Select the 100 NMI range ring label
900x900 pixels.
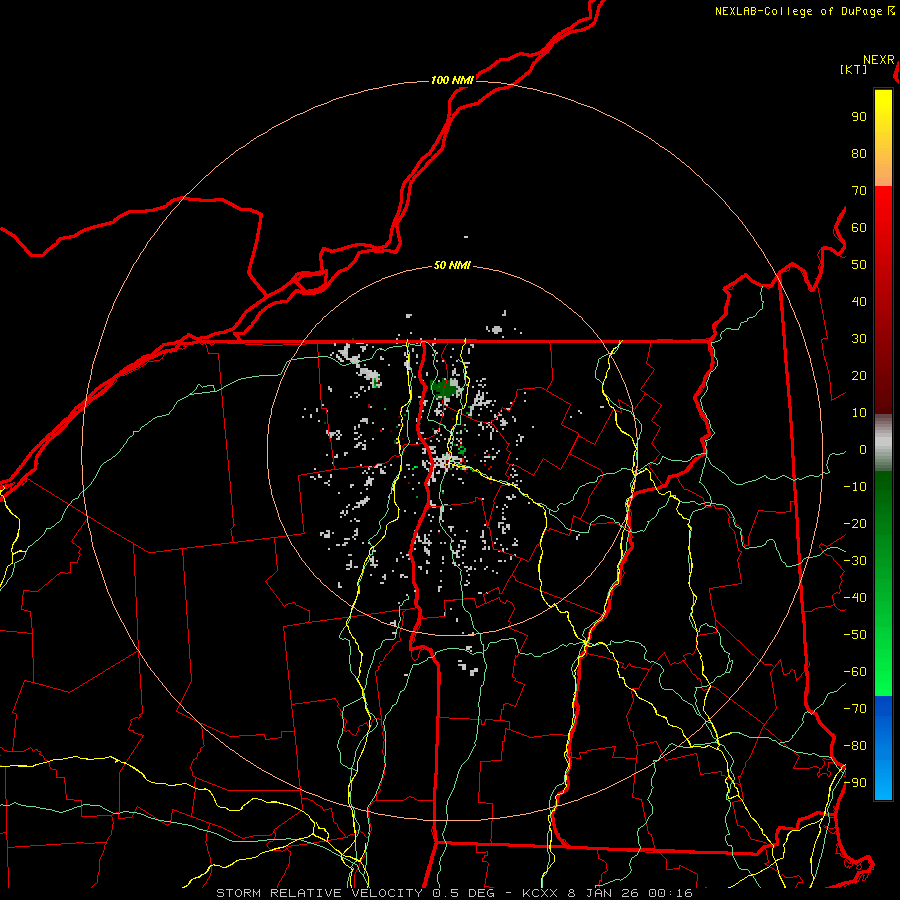pos(452,80)
